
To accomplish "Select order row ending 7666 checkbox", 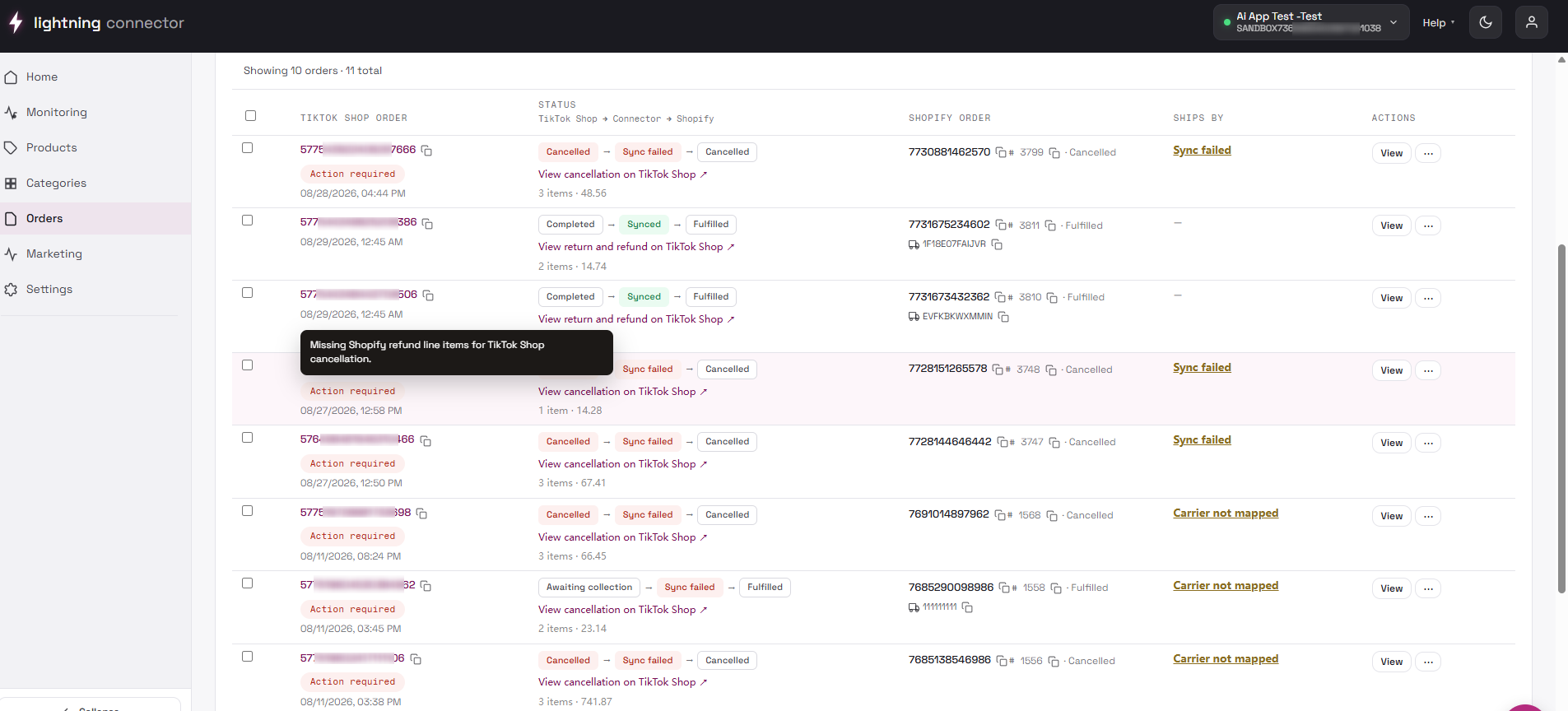I will pos(247,148).
